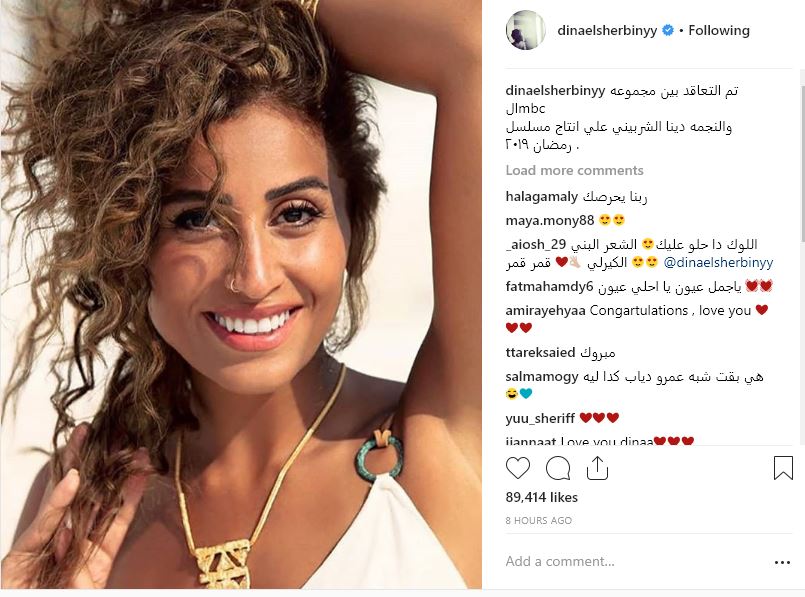The height and width of the screenshot is (597, 805).
Task: Open dinaelsherbinyy username in header
Action: tap(607, 31)
